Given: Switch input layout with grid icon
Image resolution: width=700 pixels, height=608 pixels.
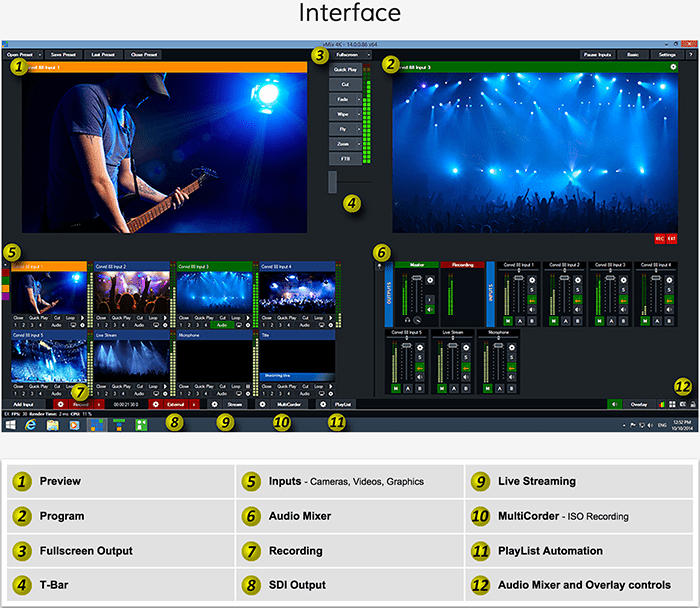Looking at the screenshot, I should [x=672, y=404].
